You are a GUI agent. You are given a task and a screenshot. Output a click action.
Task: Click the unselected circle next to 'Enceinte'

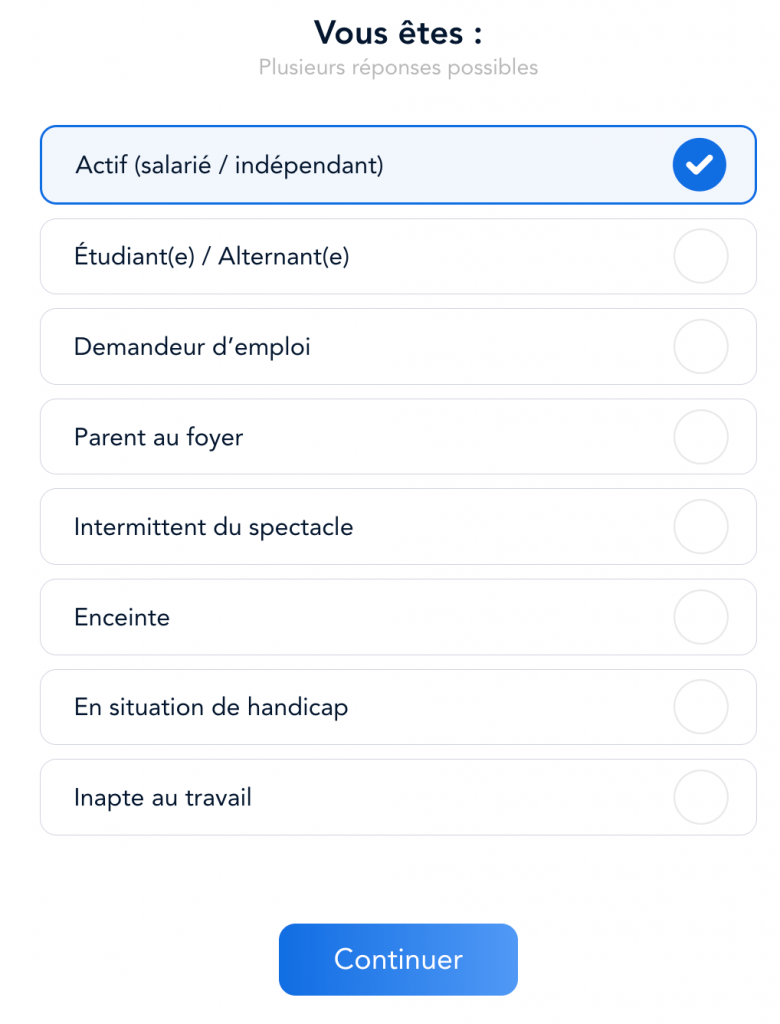point(700,616)
